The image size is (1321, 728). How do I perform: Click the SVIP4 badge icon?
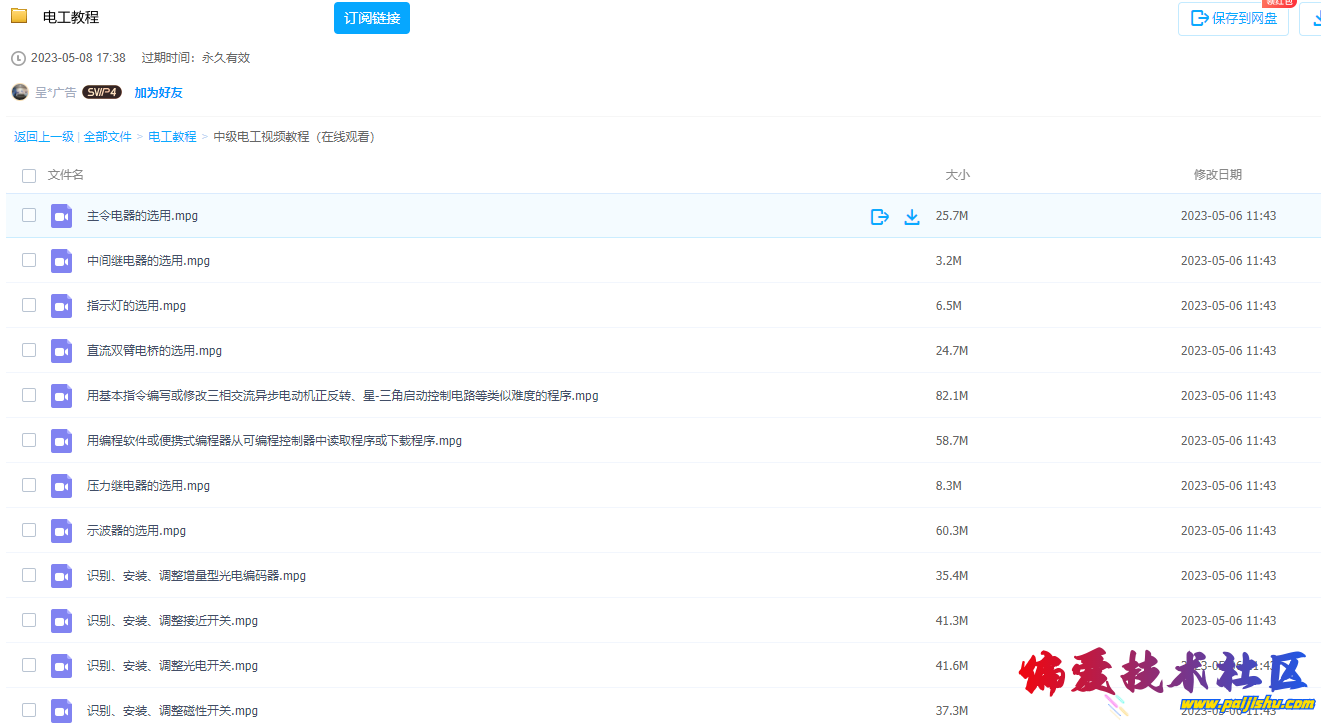click(101, 91)
